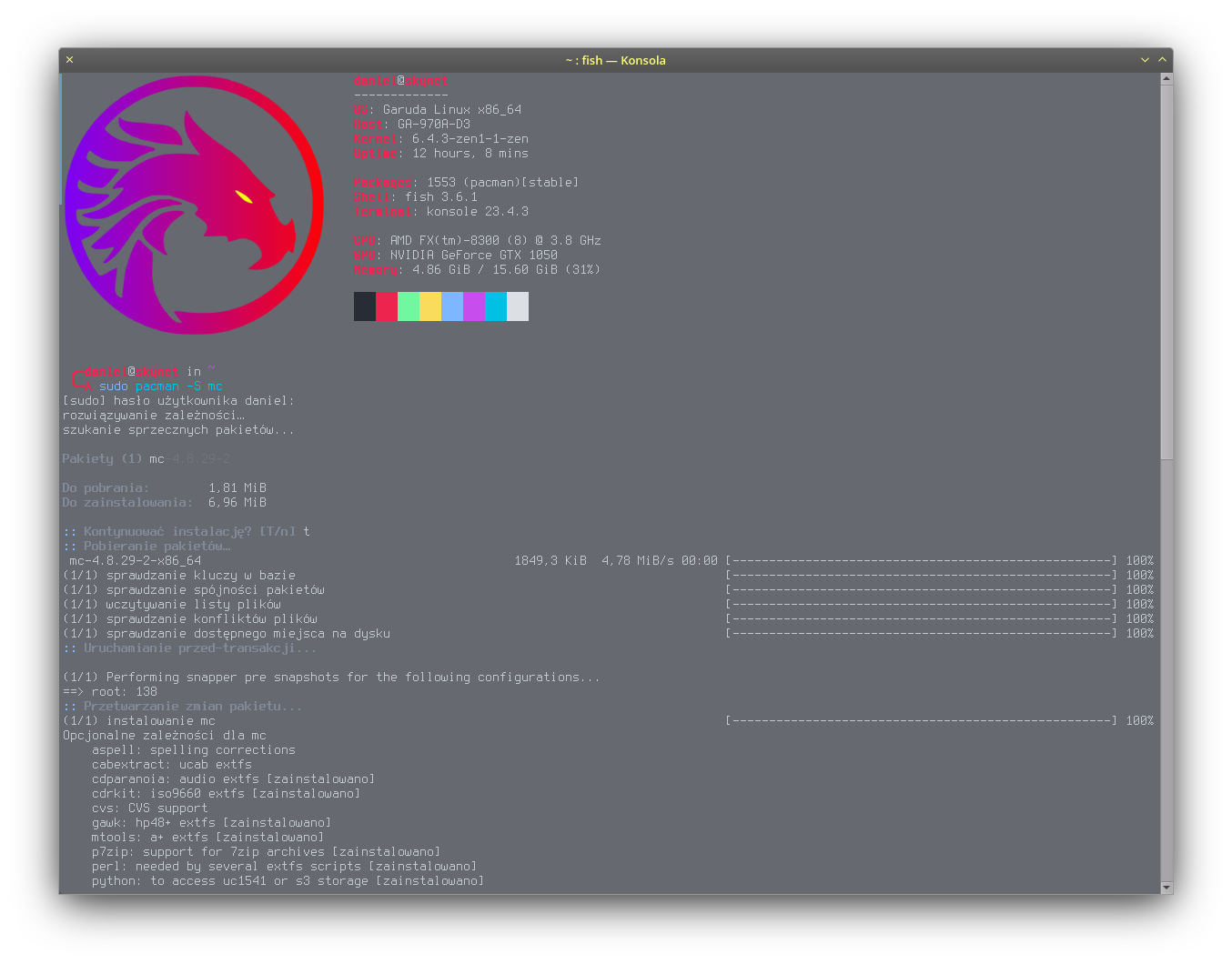Click the "Shell: fish 3.6.1" line
The image size is (1232, 964).
[x=416, y=197]
